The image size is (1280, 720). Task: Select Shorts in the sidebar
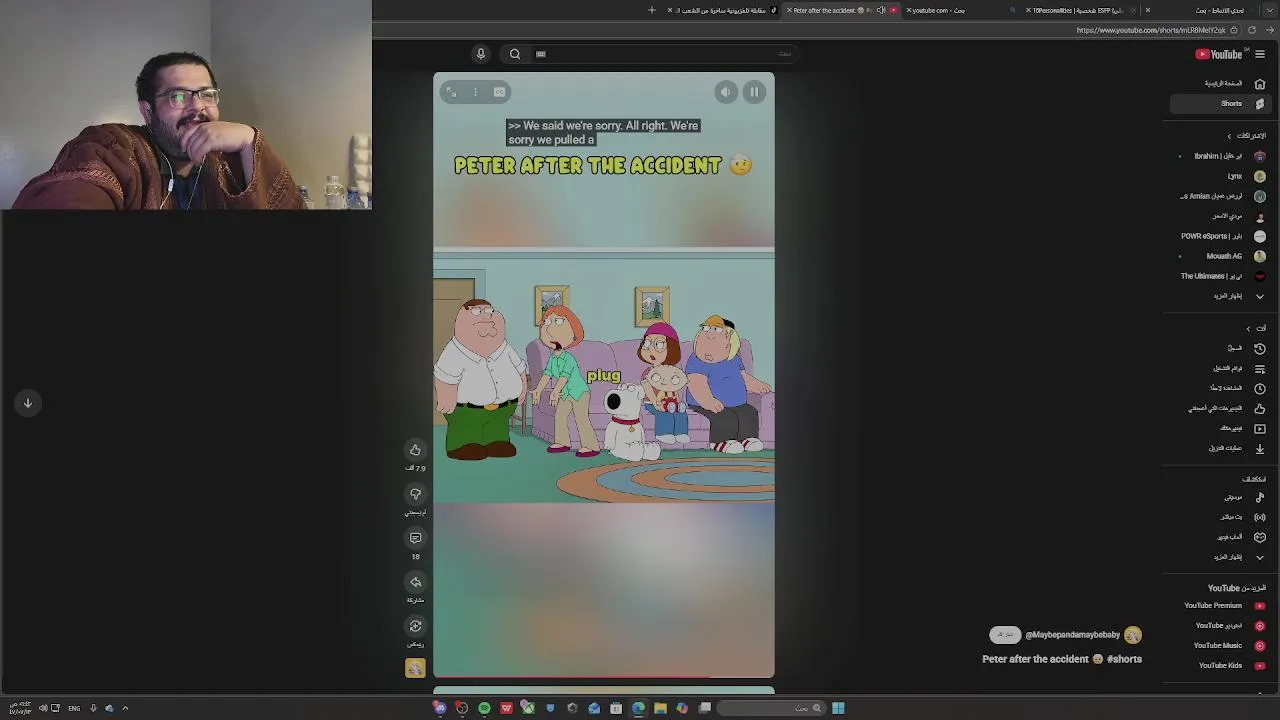[x=1221, y=104]
